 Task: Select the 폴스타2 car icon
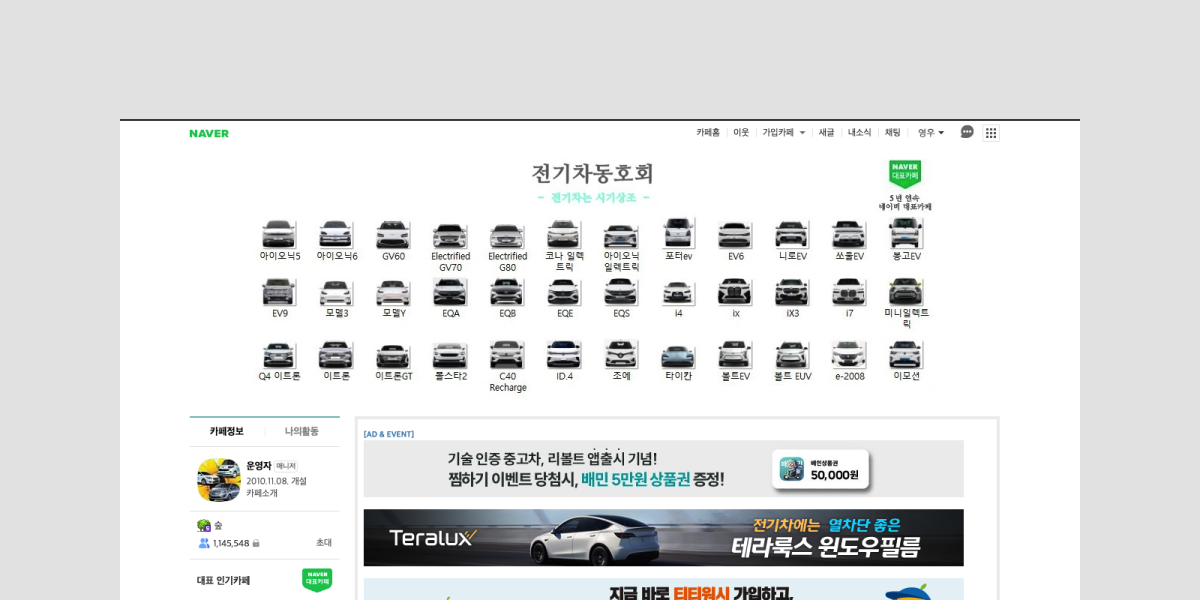[450, 354]
